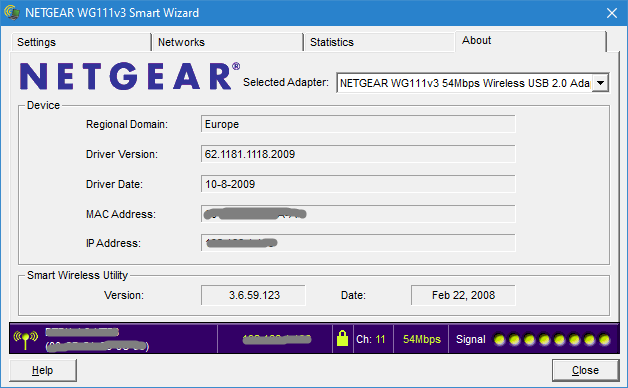Click the 'Smart Wireless Utility' group title
Image resolution: width=628 pixels, height=388 pixels.
tap(77, 275)
